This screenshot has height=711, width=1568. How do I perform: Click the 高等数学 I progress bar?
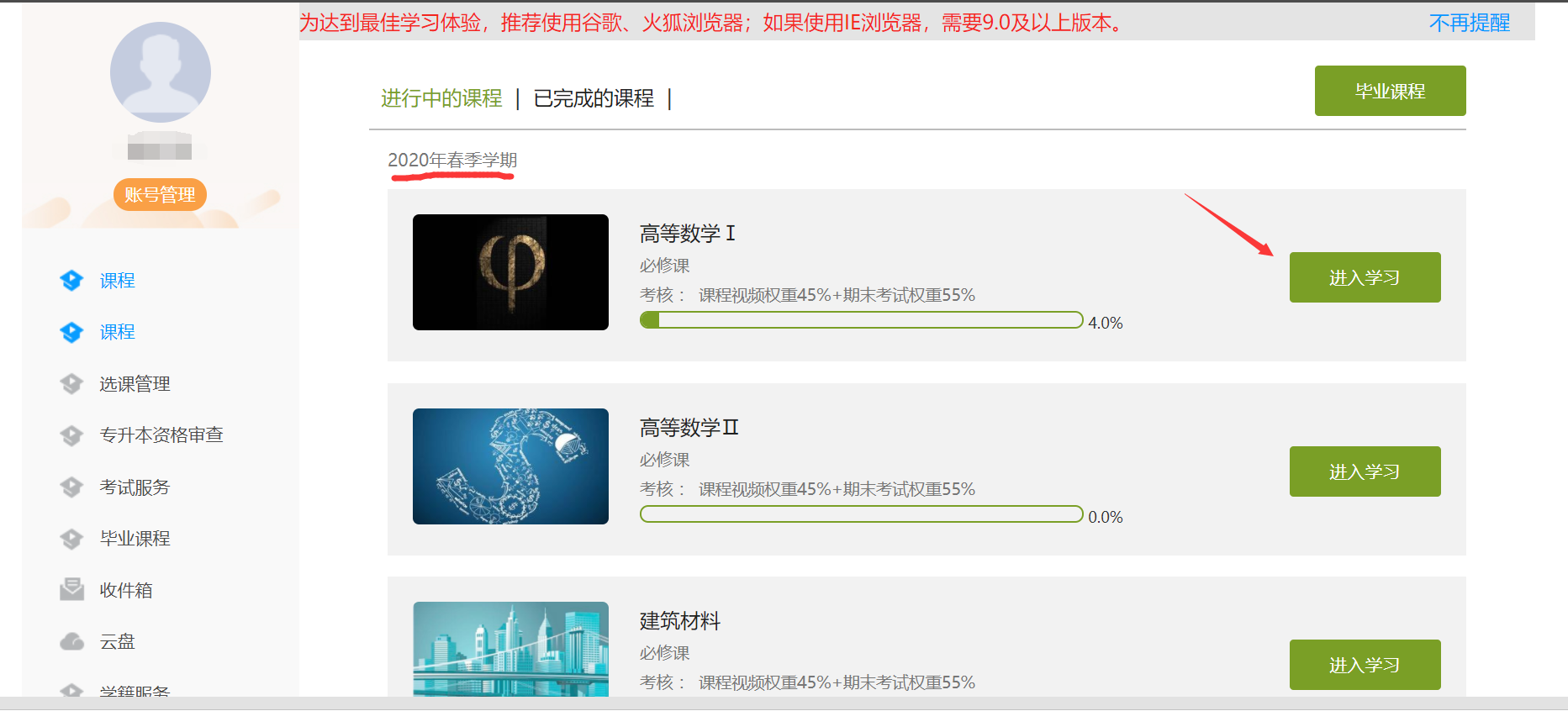point(861,320)
